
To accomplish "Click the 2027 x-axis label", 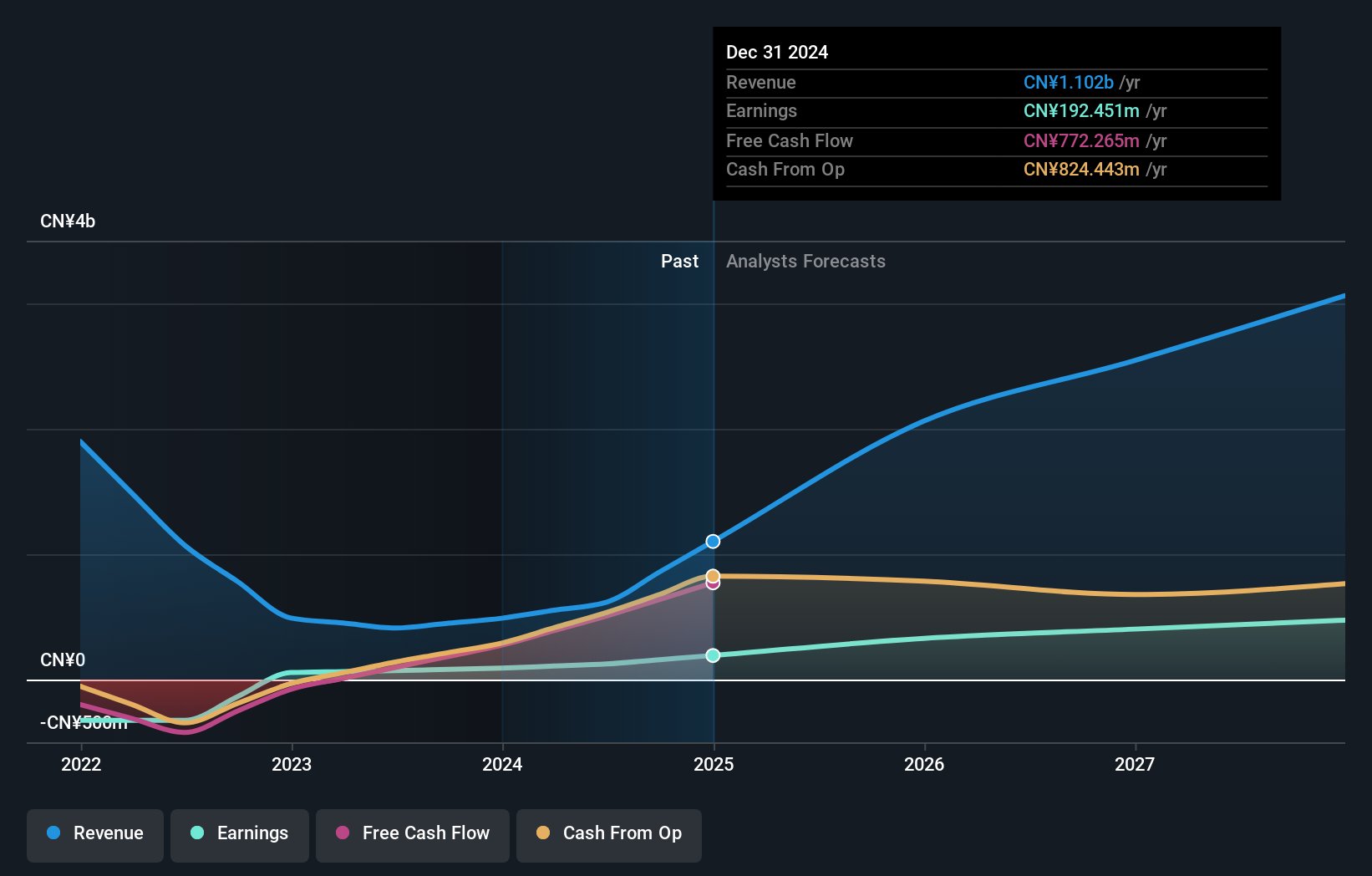I will pos(1135,764).
